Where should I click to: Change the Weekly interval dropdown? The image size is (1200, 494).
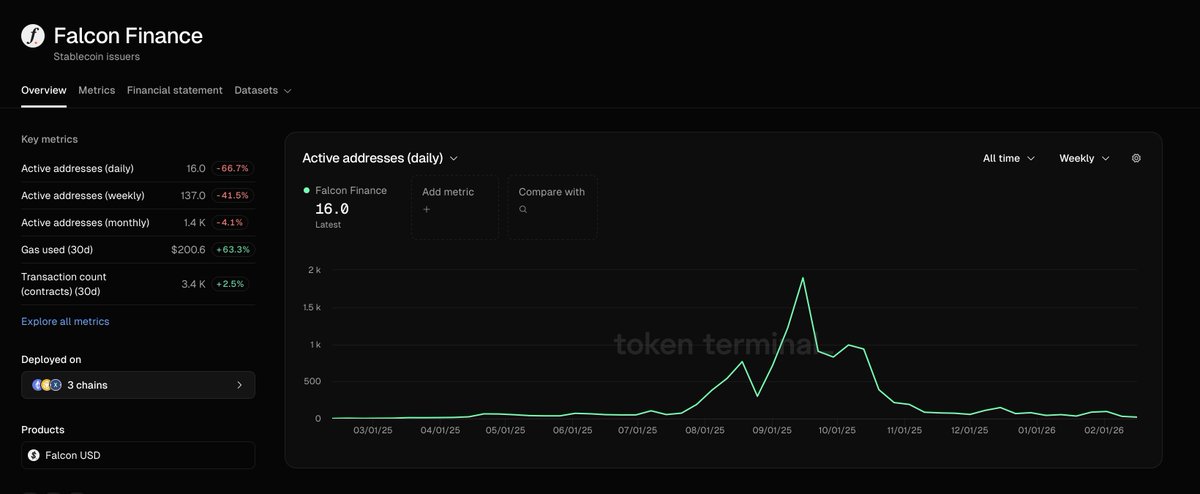pos(1085,158)
